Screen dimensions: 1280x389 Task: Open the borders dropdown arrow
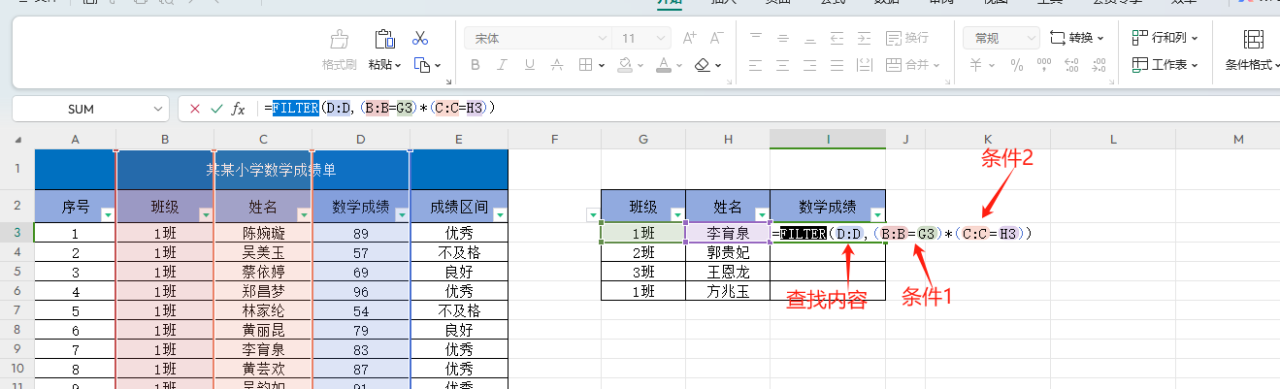[602, 65]
